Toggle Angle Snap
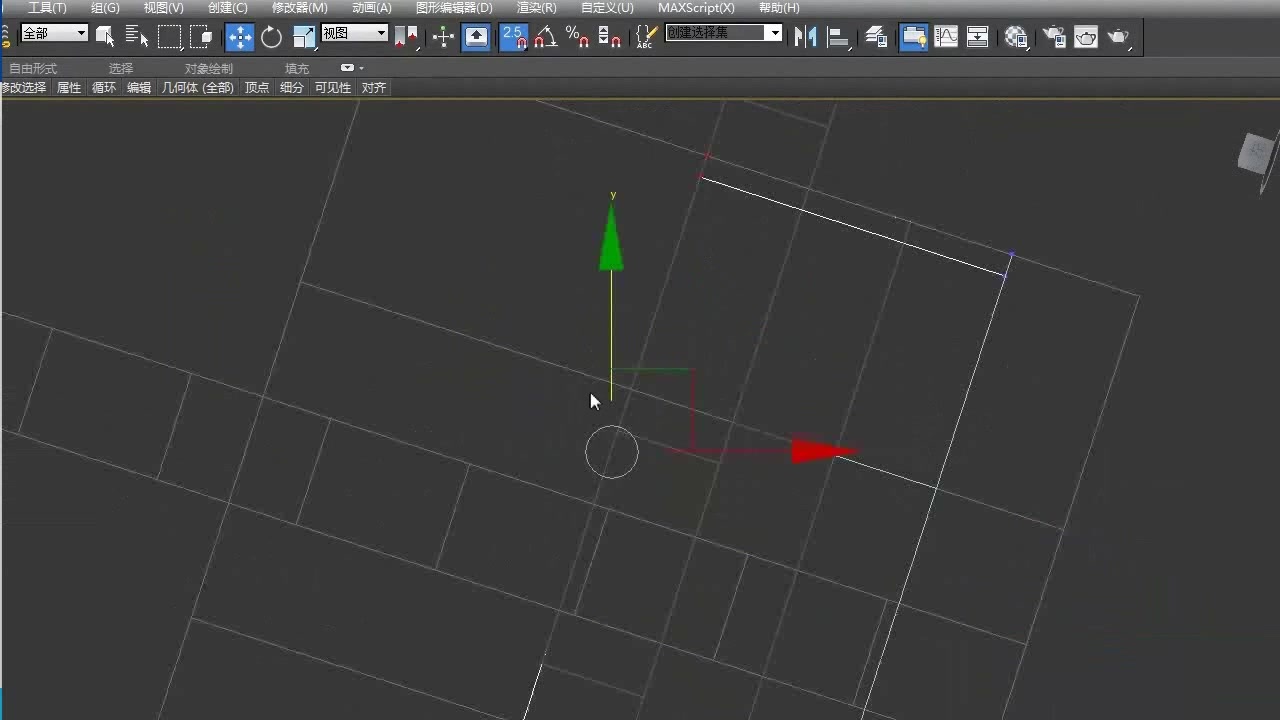This screenshot has height=720, width=1280. click(545, 37)
